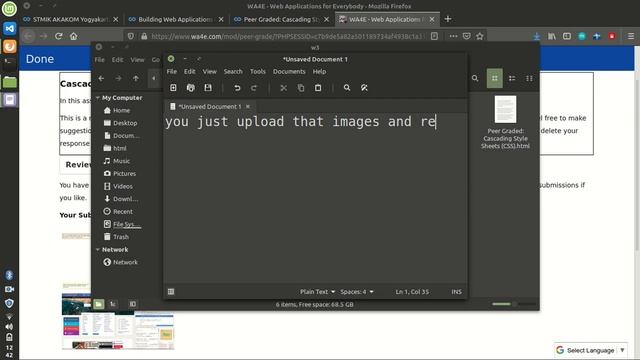Image resolution: width=640 pixels, height=360 pixels.
Task: Collapse Network section in sidebar
Action: tap(98, 249)
